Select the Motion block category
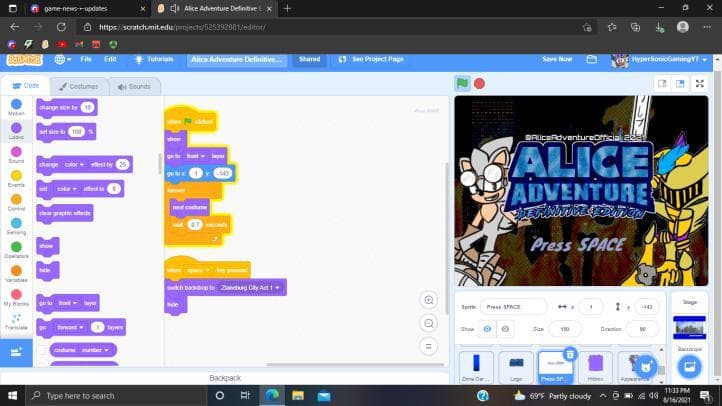The image size is (722, 406). point(16,107)
